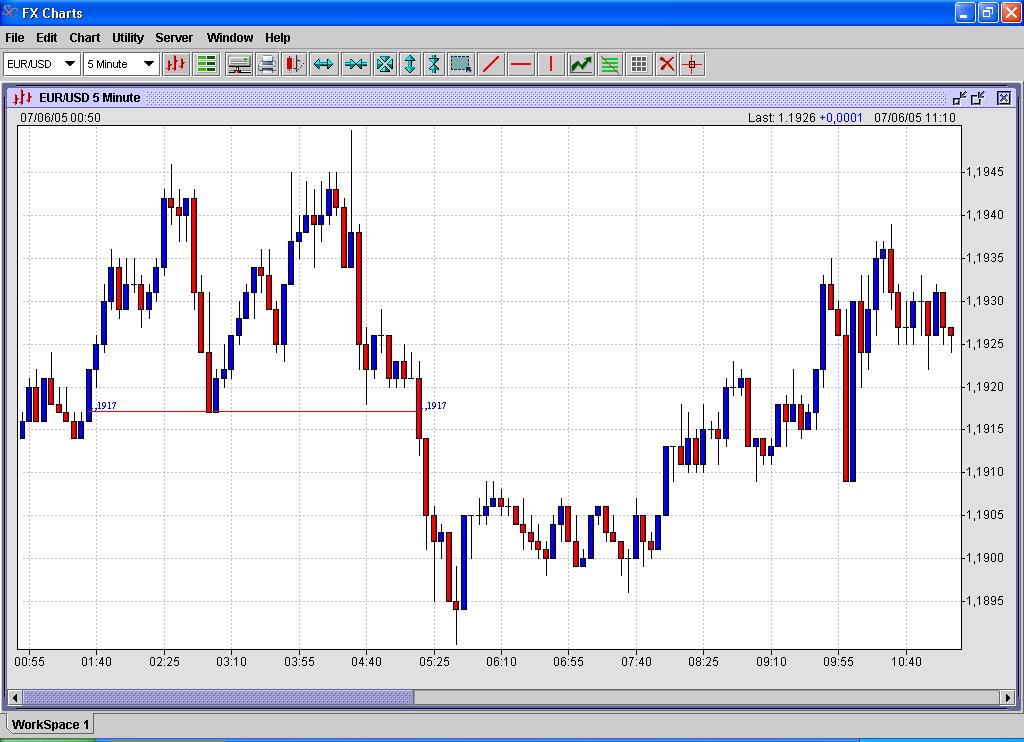Click the 07/06/05 11:10 end date label
1024x742 pixels.
[914, 118]
